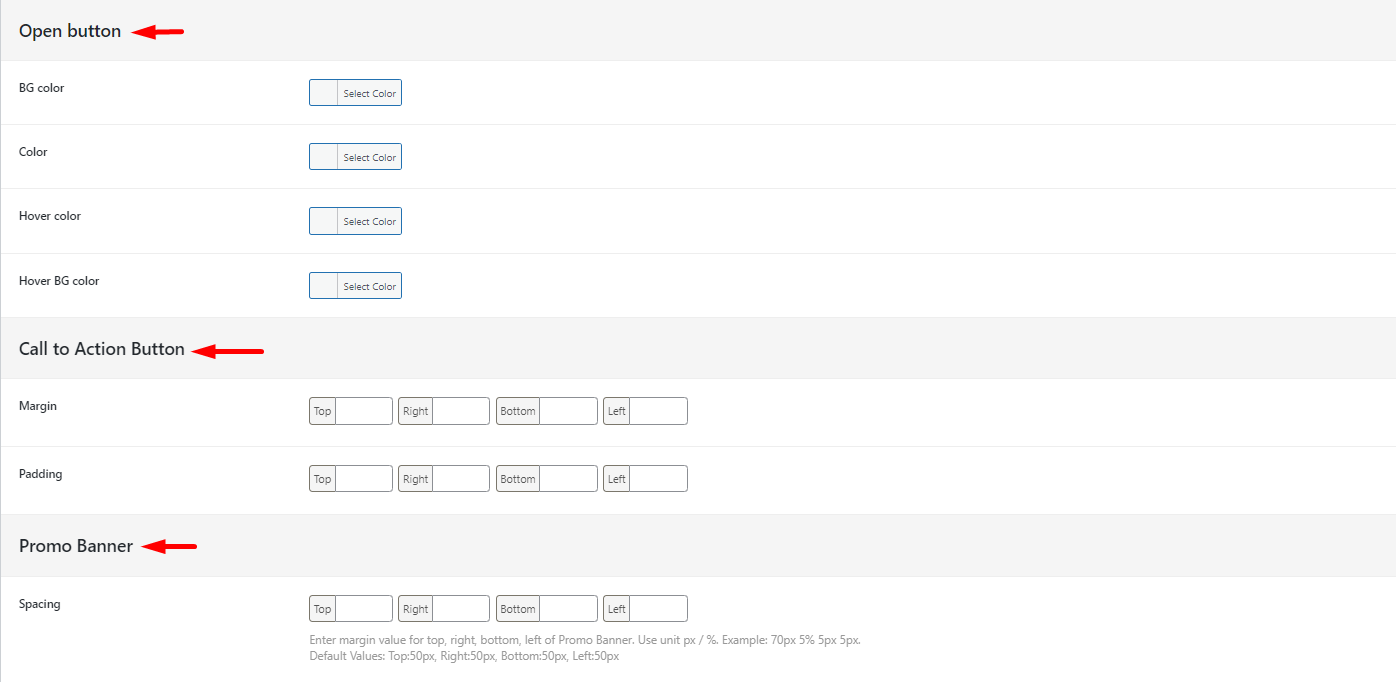Select the Spacing Top field
1396x684 pixels.
(x=363, y=609)
